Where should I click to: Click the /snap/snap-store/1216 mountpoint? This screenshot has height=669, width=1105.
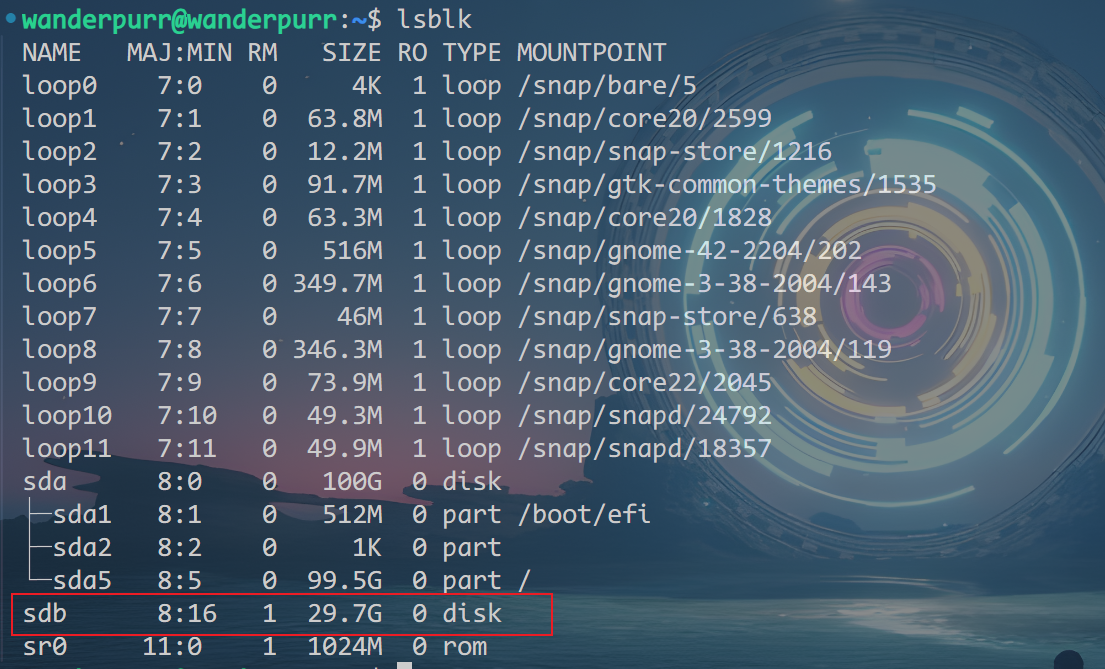[x=674, y=152]
